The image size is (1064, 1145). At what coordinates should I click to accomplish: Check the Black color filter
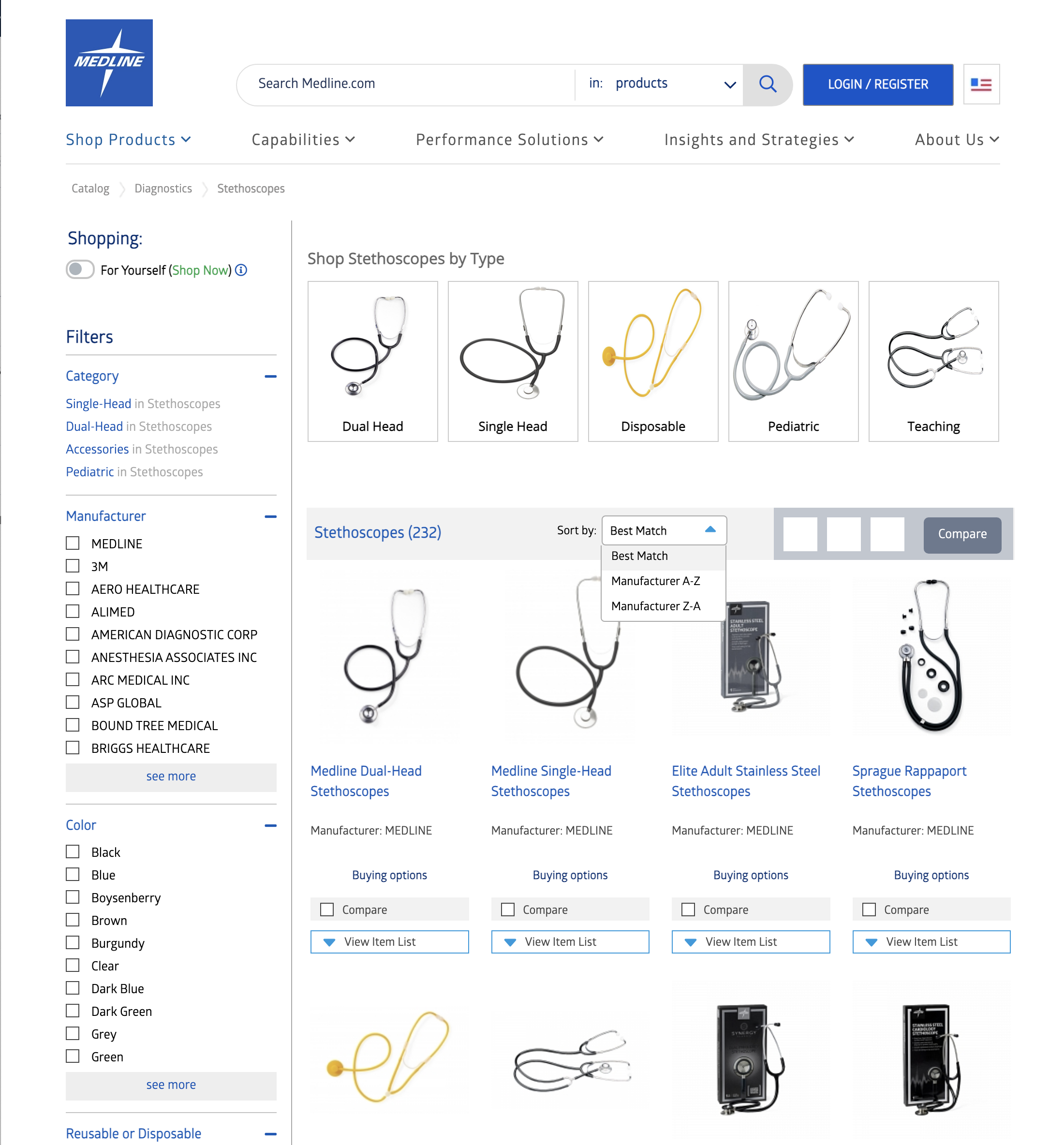point(73,851)
